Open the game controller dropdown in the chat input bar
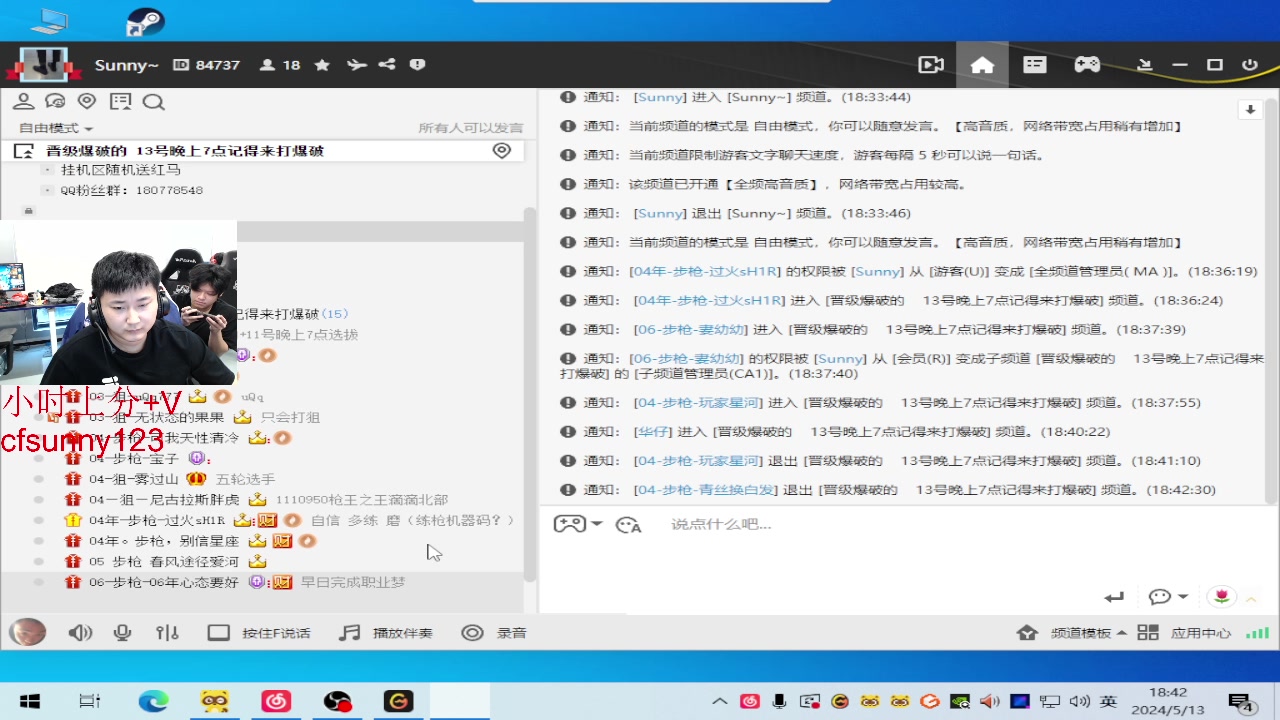 (578, 524)
